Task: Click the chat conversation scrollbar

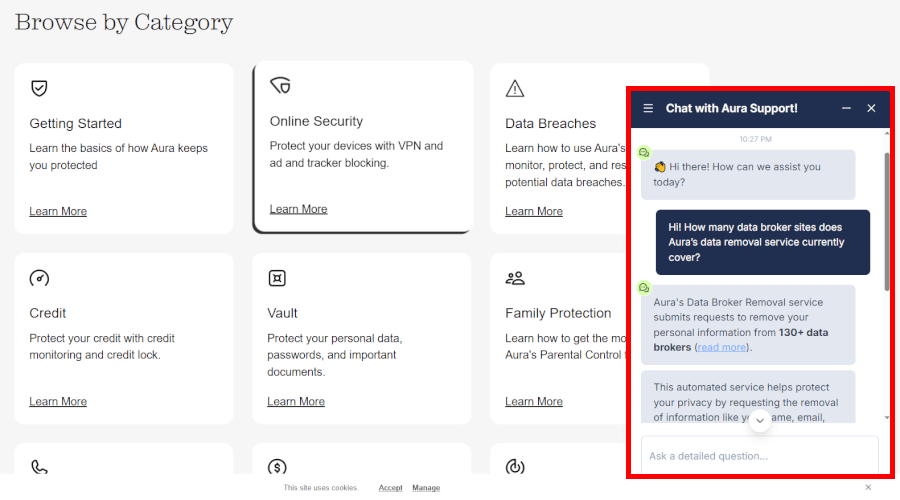Action: point(886,220)
